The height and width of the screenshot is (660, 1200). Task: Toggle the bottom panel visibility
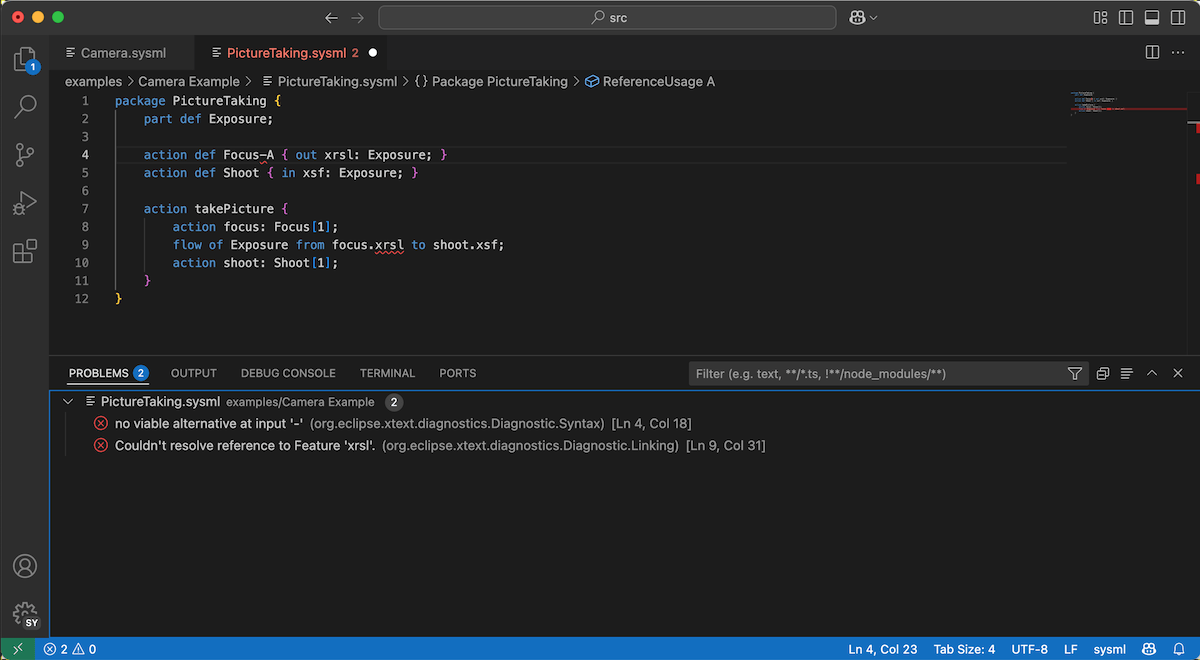[x=1152, y=18]
